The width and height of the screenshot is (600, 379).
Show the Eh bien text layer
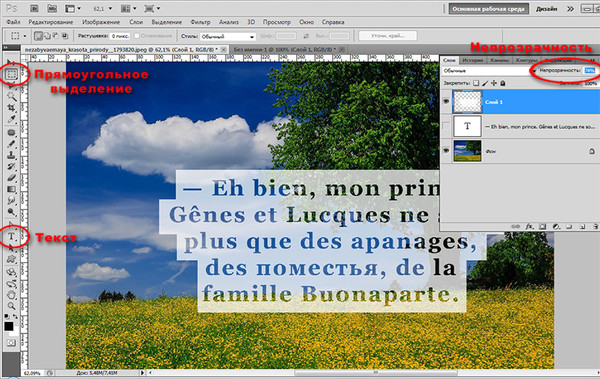(446, 126)
